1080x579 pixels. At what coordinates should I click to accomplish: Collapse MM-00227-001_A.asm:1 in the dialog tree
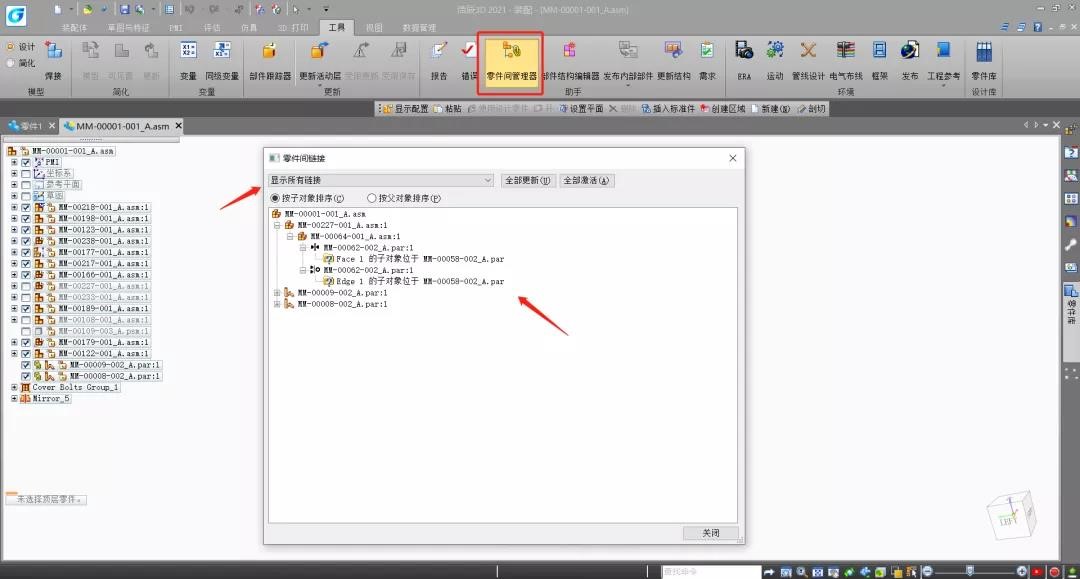pos(277,225)
